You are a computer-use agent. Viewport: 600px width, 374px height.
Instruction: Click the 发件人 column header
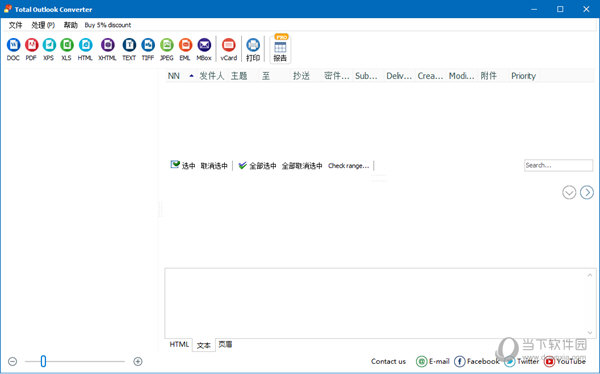pos(212,76)
